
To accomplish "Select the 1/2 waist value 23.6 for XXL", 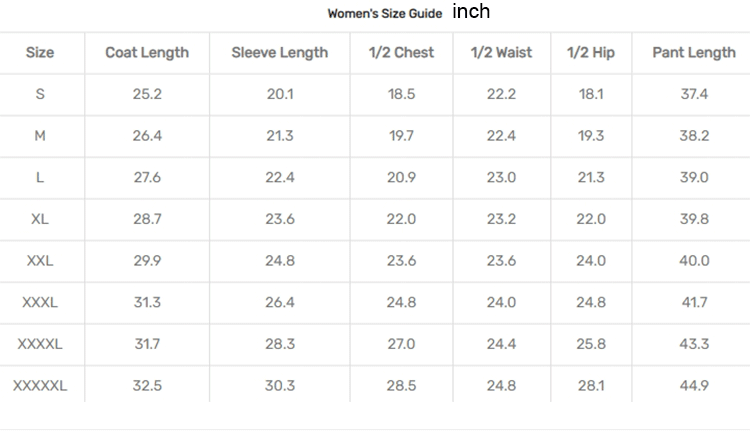I will click(501, 261).
